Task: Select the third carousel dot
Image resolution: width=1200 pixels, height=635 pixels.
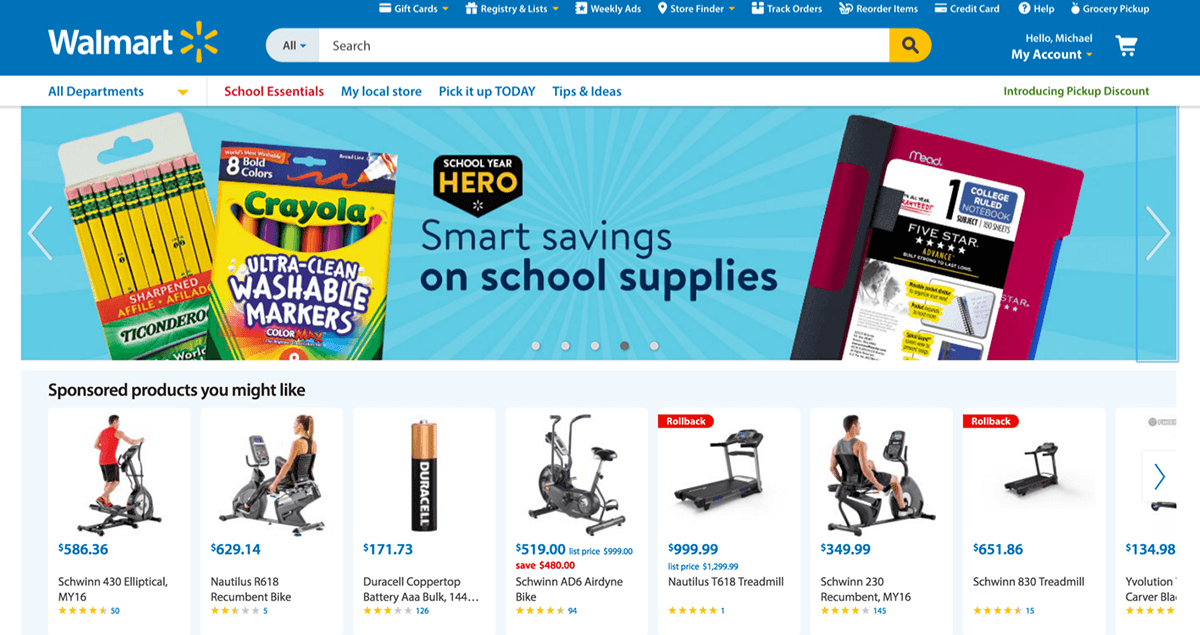Action: [595, 346]
